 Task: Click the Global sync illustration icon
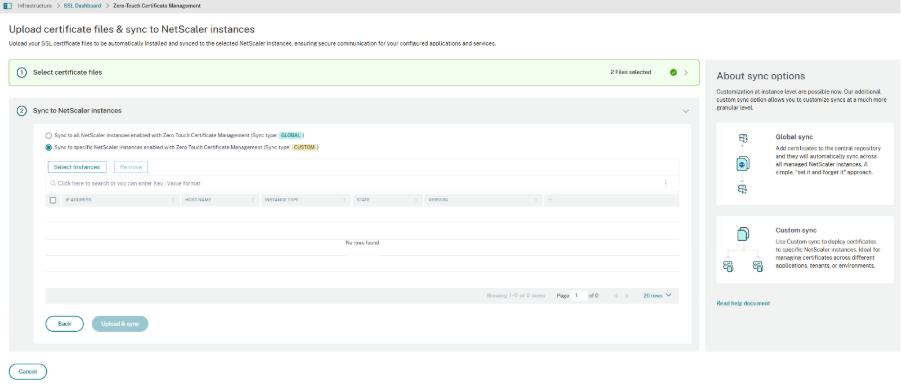click(742, 164)
